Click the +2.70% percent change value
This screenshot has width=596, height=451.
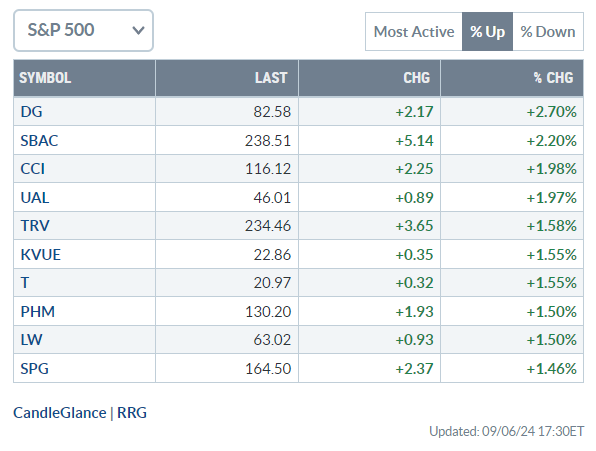click(x=552, y=112)
